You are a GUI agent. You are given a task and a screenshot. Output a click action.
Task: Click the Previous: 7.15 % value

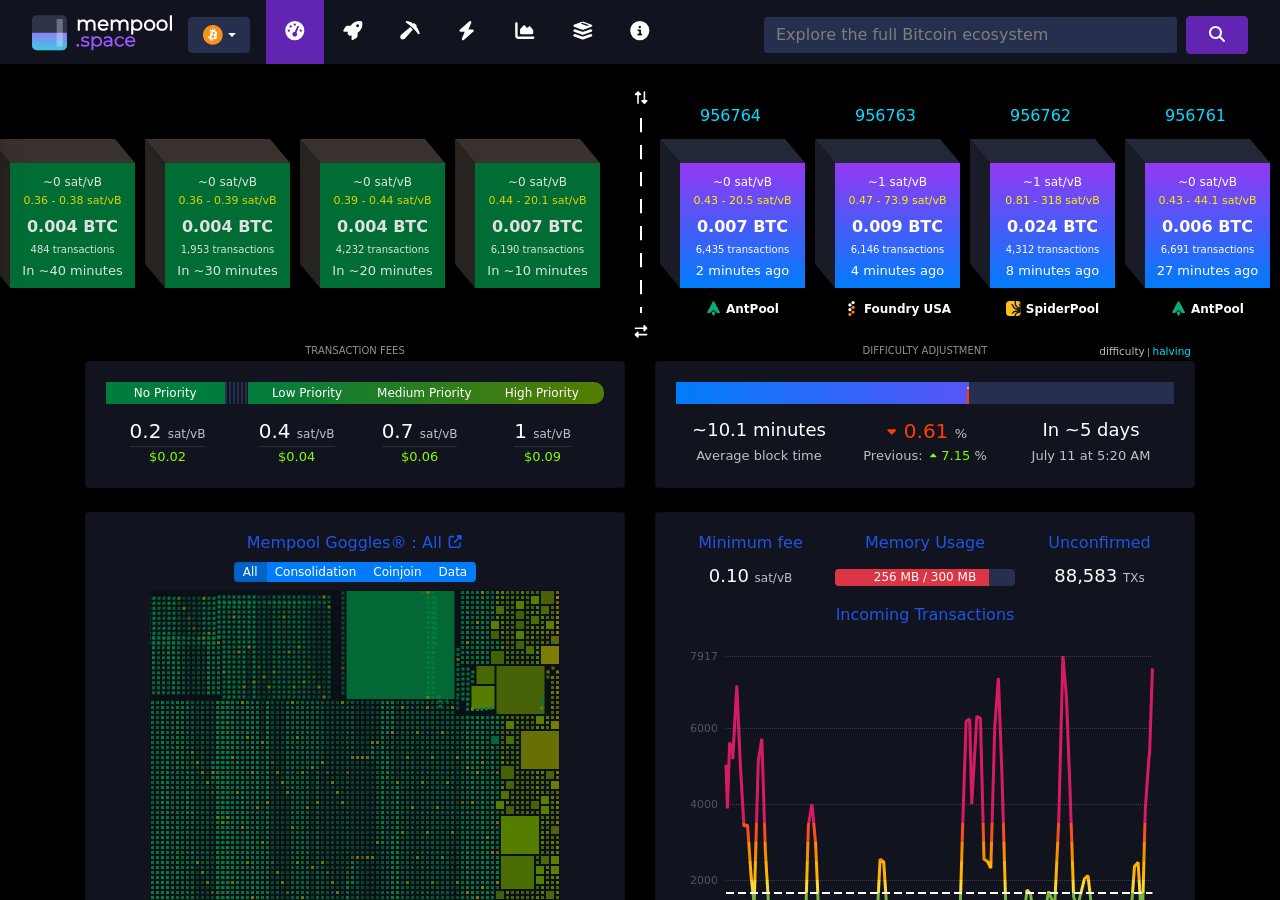[x=925, y=456]
